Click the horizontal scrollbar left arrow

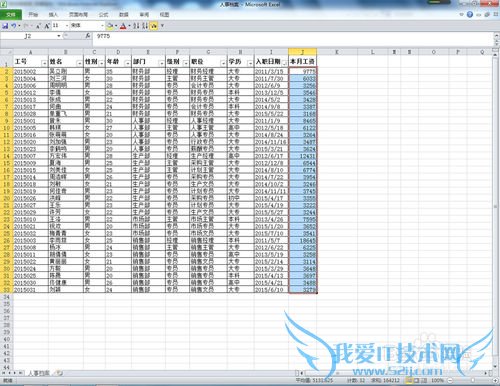302,373
